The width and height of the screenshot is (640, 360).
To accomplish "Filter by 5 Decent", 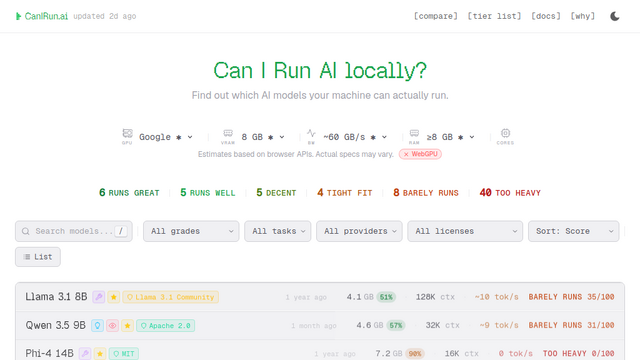I will click(x=276, y=193).
